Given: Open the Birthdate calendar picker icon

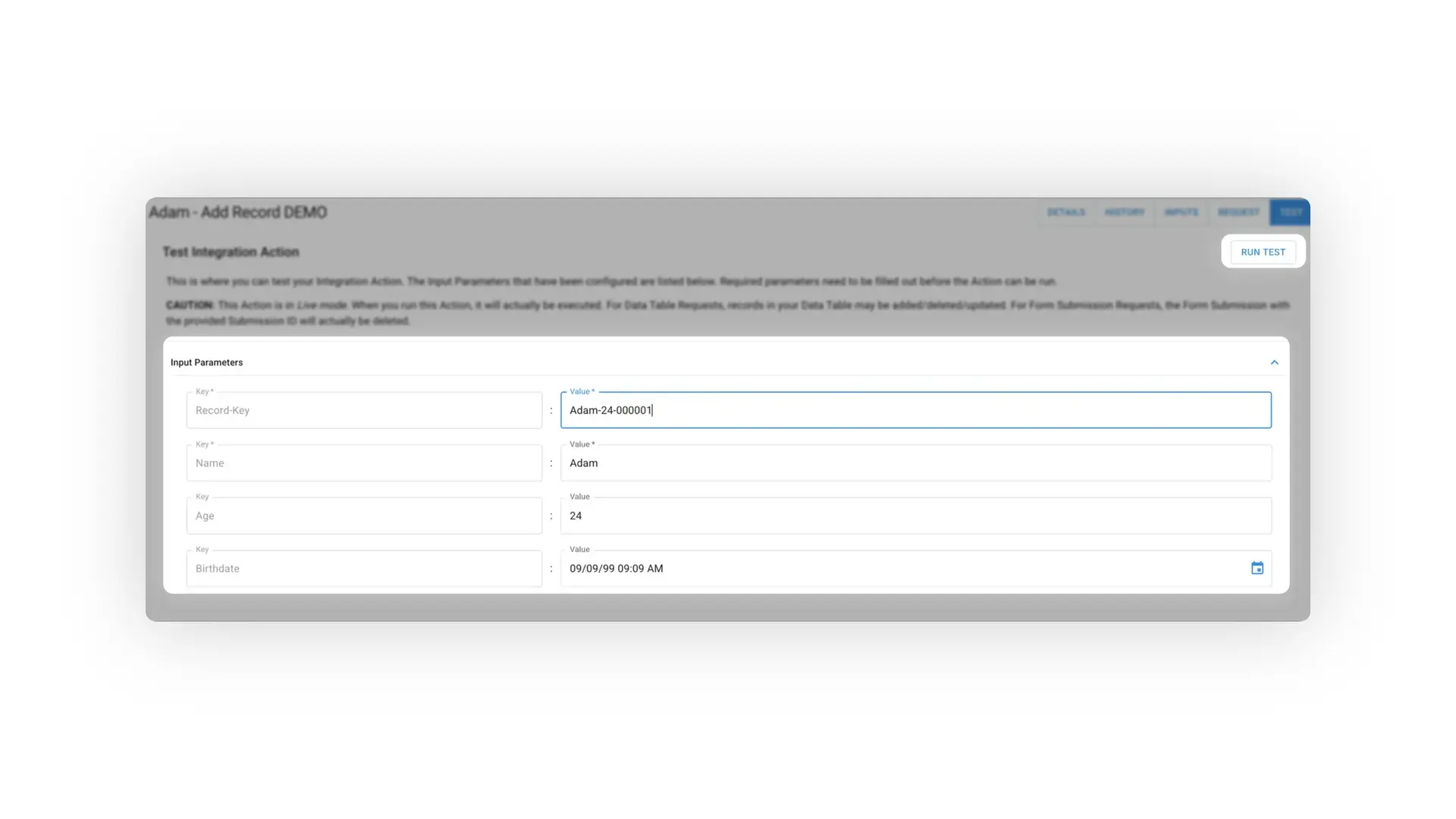Looking at the screenshot, I should pyautogui.click(x=1257, y=568).
